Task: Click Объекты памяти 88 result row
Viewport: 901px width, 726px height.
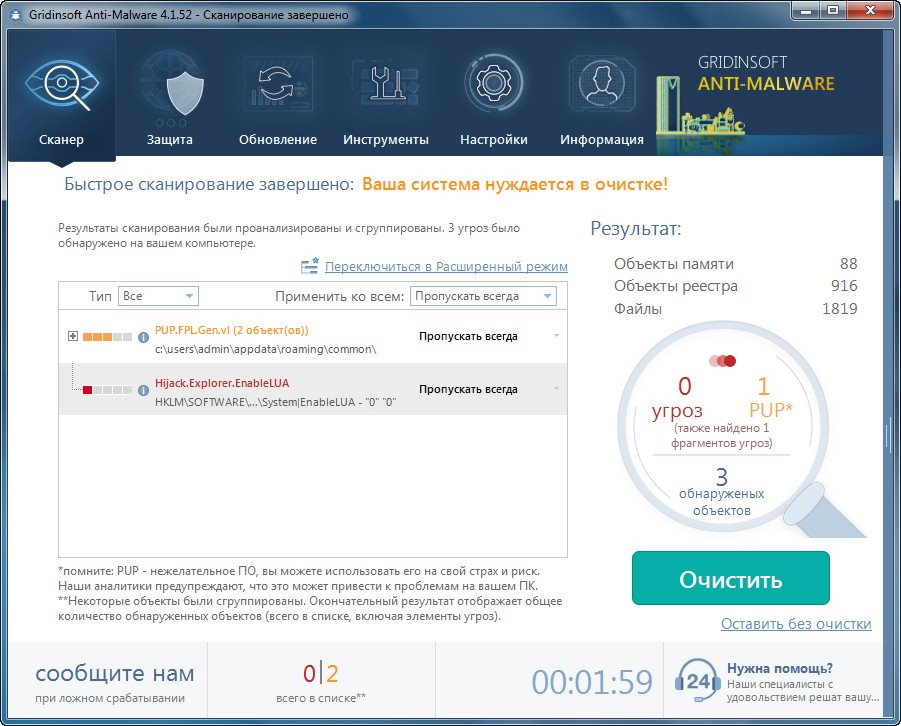Action: tap(736, 263)
